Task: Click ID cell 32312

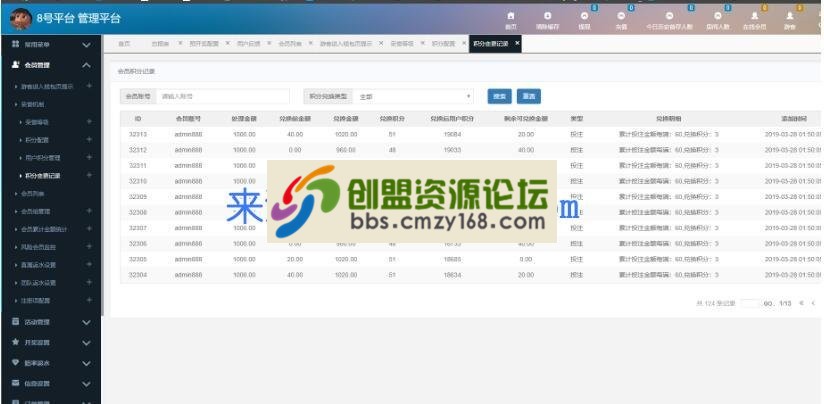Action: 138,150
